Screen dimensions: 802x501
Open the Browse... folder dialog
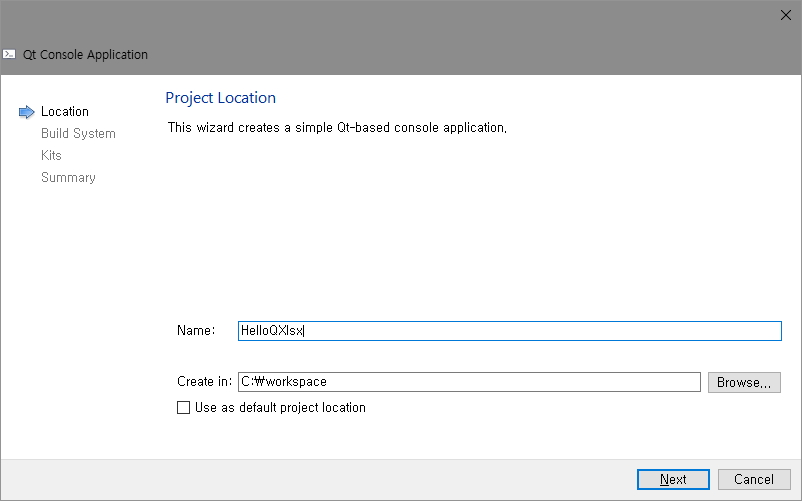click(x=744, y=382)
